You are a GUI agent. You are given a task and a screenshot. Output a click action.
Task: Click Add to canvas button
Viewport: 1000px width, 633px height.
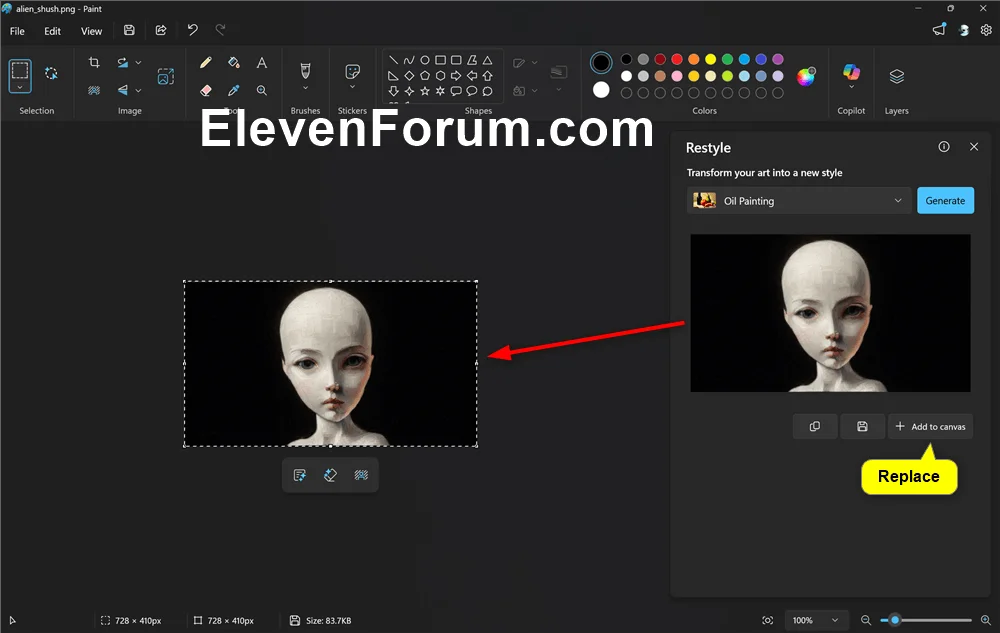tap(930, 426)
